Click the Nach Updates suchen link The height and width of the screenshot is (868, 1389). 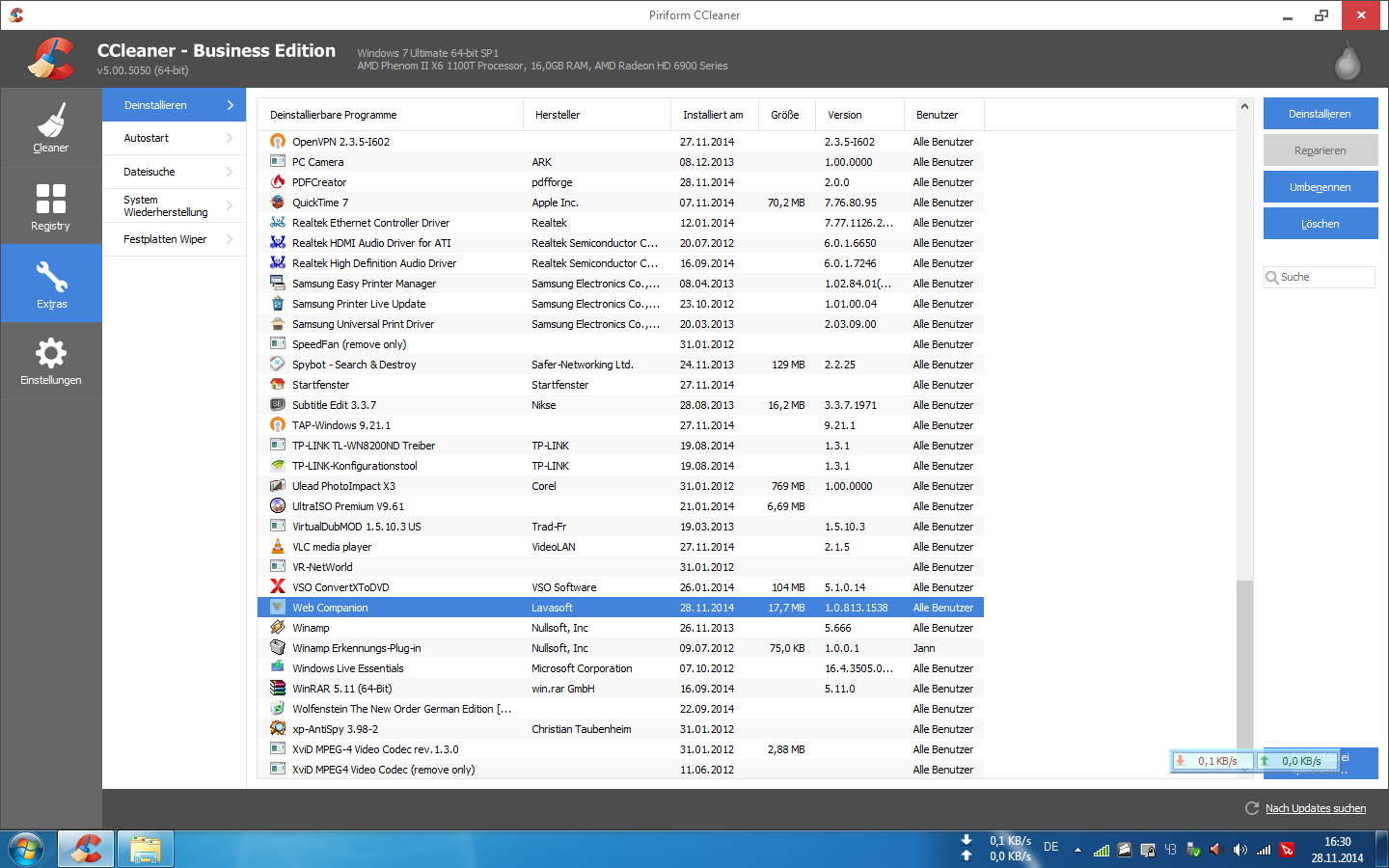coord(1316,808)
